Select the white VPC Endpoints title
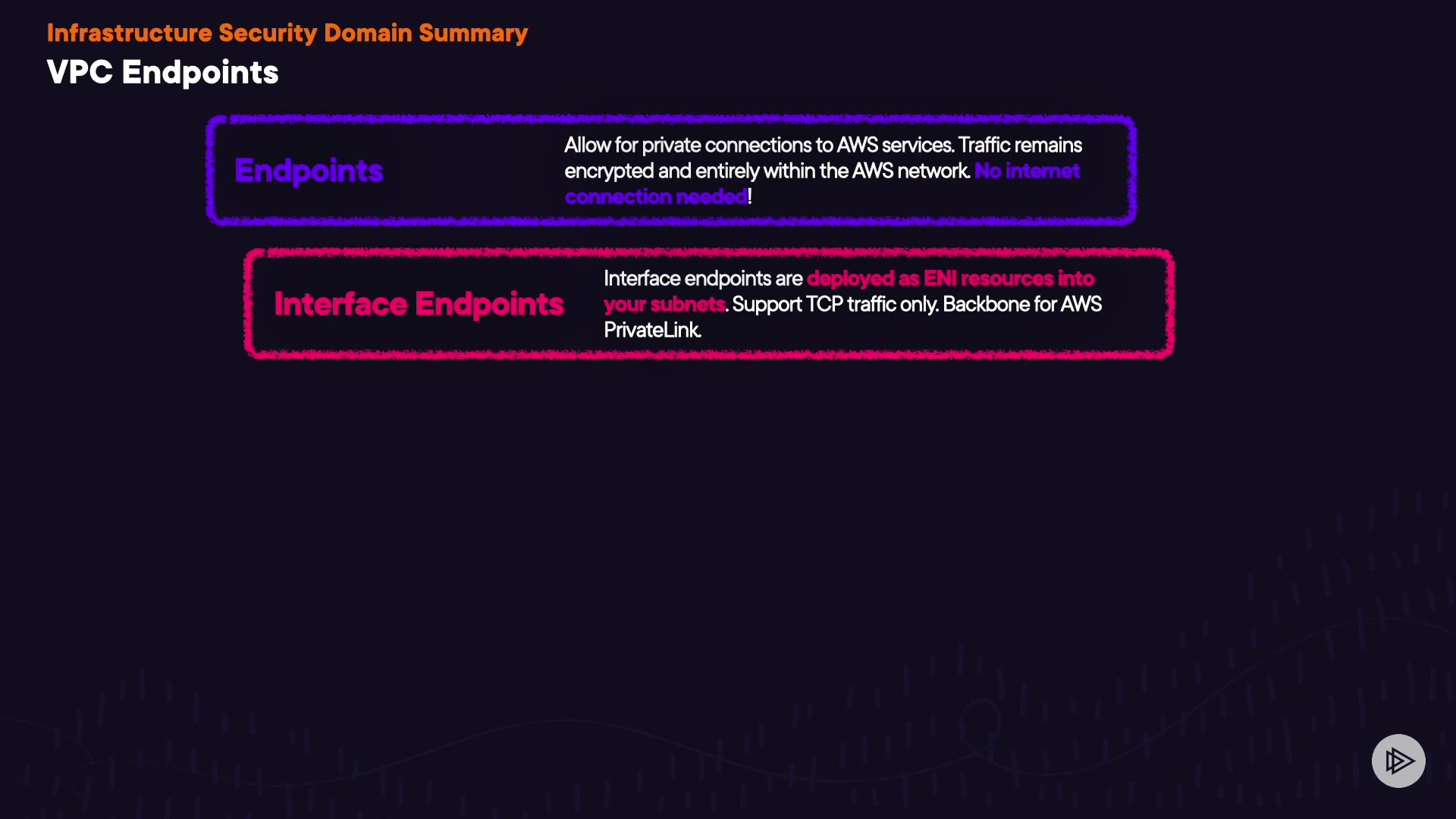The width and height of the screenshot is (1456, 819). coord(162,73)
